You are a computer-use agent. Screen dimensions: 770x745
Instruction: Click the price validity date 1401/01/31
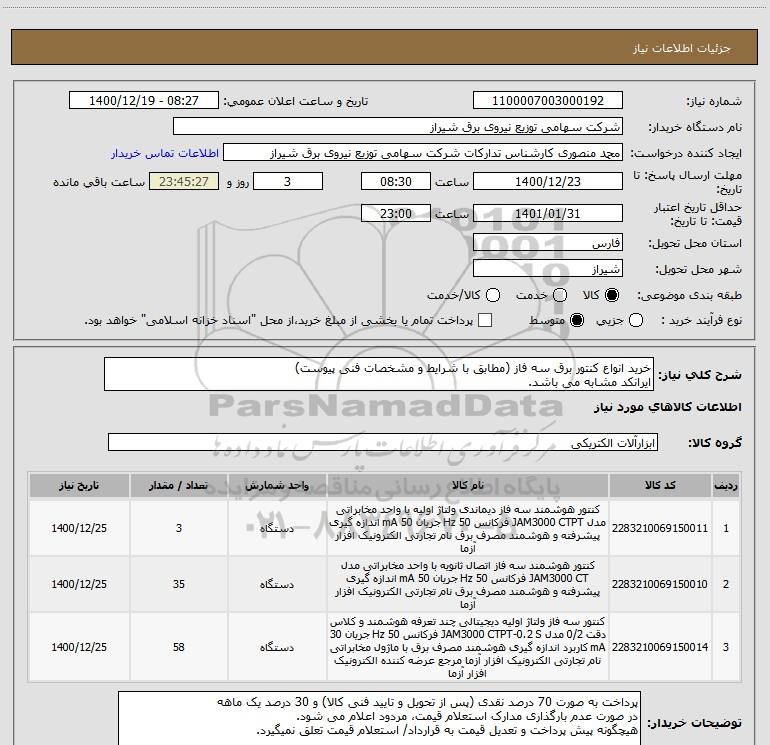(548, 214)
